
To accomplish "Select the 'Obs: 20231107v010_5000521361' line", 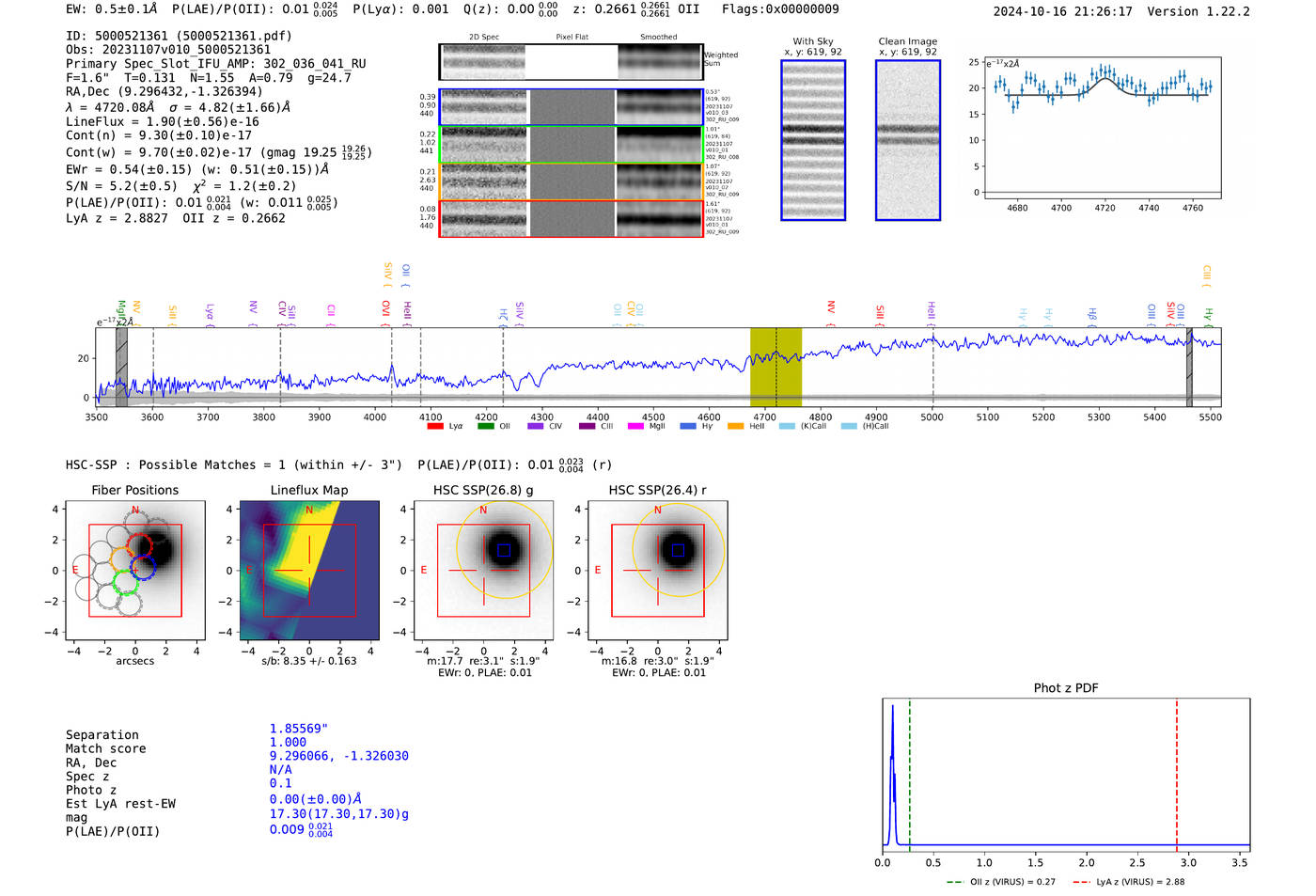I will pyautogui.click(x=168, y=50).
